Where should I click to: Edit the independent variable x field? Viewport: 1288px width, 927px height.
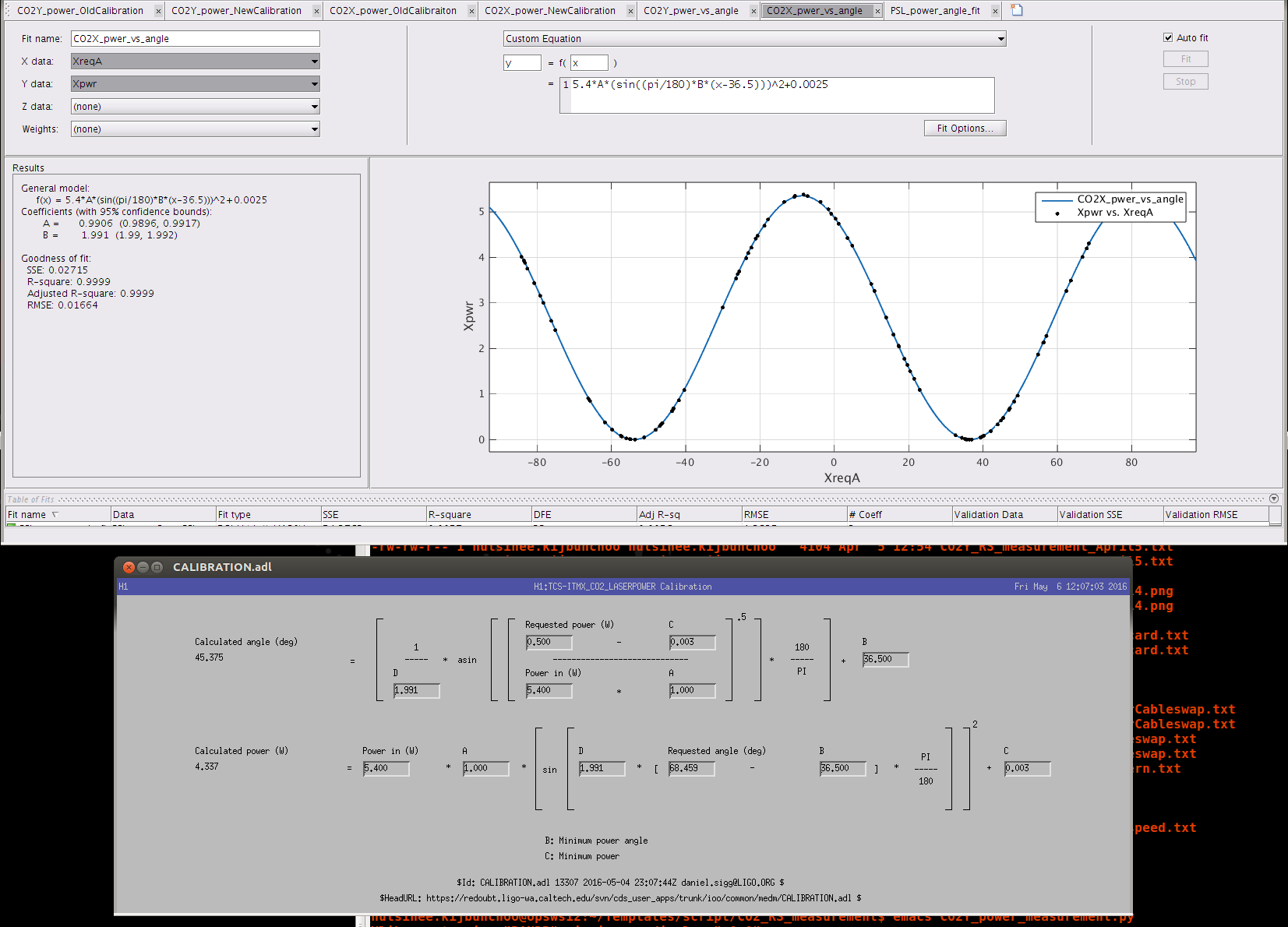click(x=589, y=63)
